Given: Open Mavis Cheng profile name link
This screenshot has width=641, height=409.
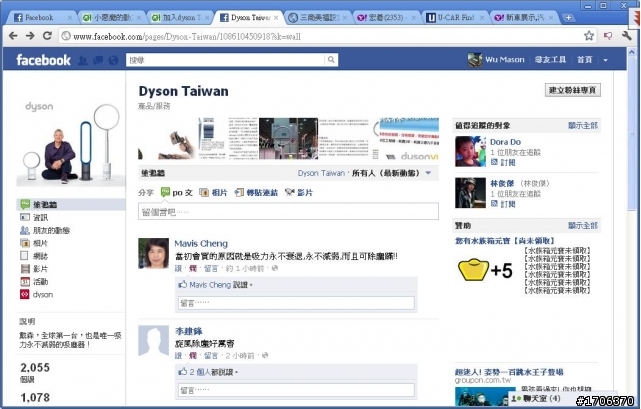Looking at the screenshot, I should pos(201,244).
